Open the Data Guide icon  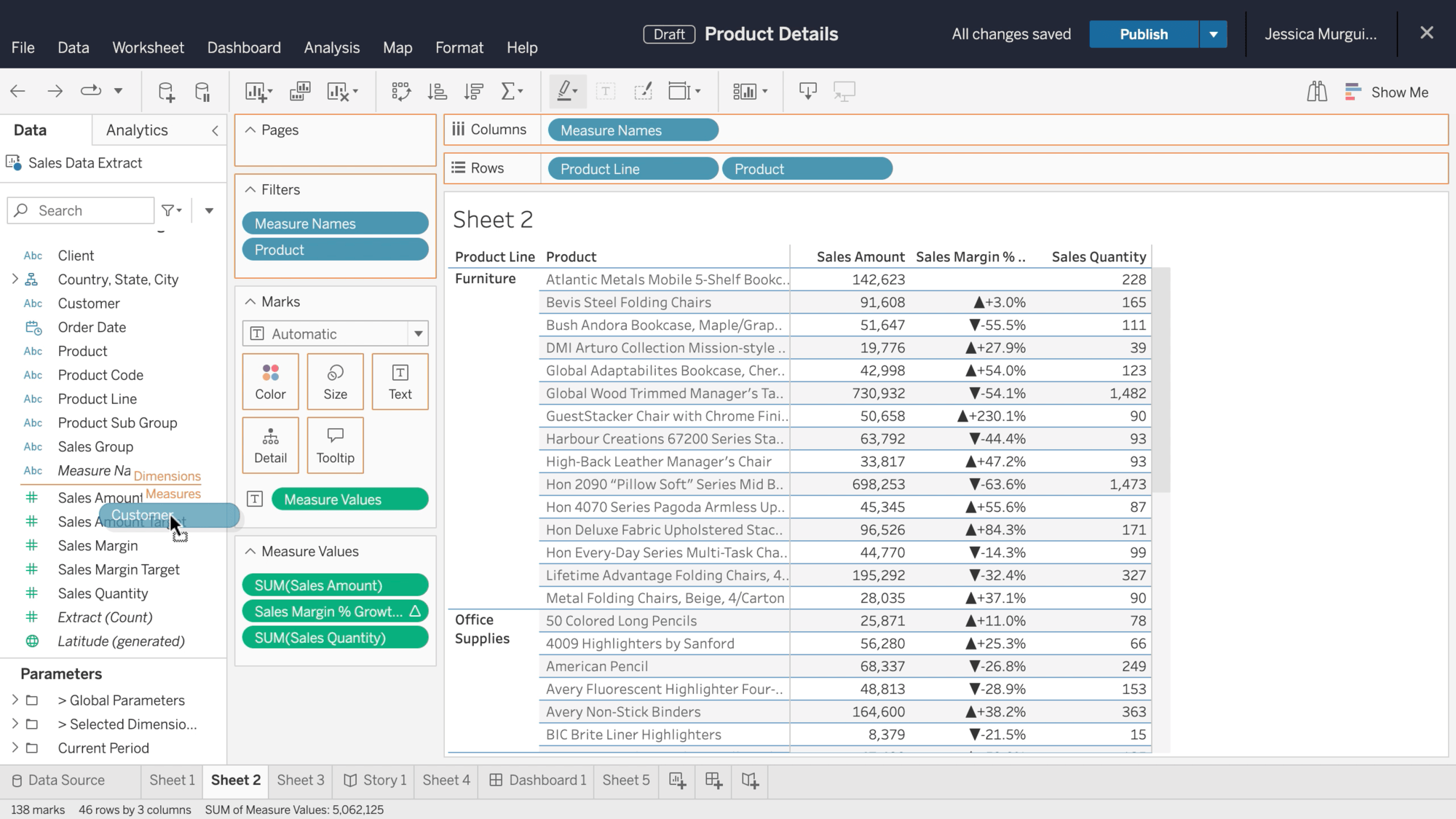coord(1316,92)
